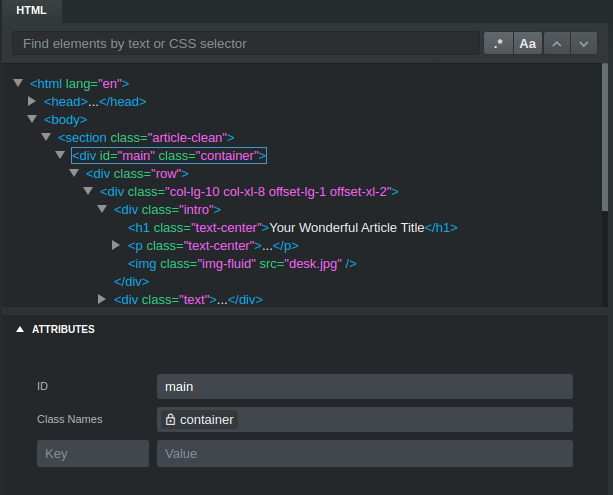Switch to the HTML tab
613x495 pixels.
[31, 10]
